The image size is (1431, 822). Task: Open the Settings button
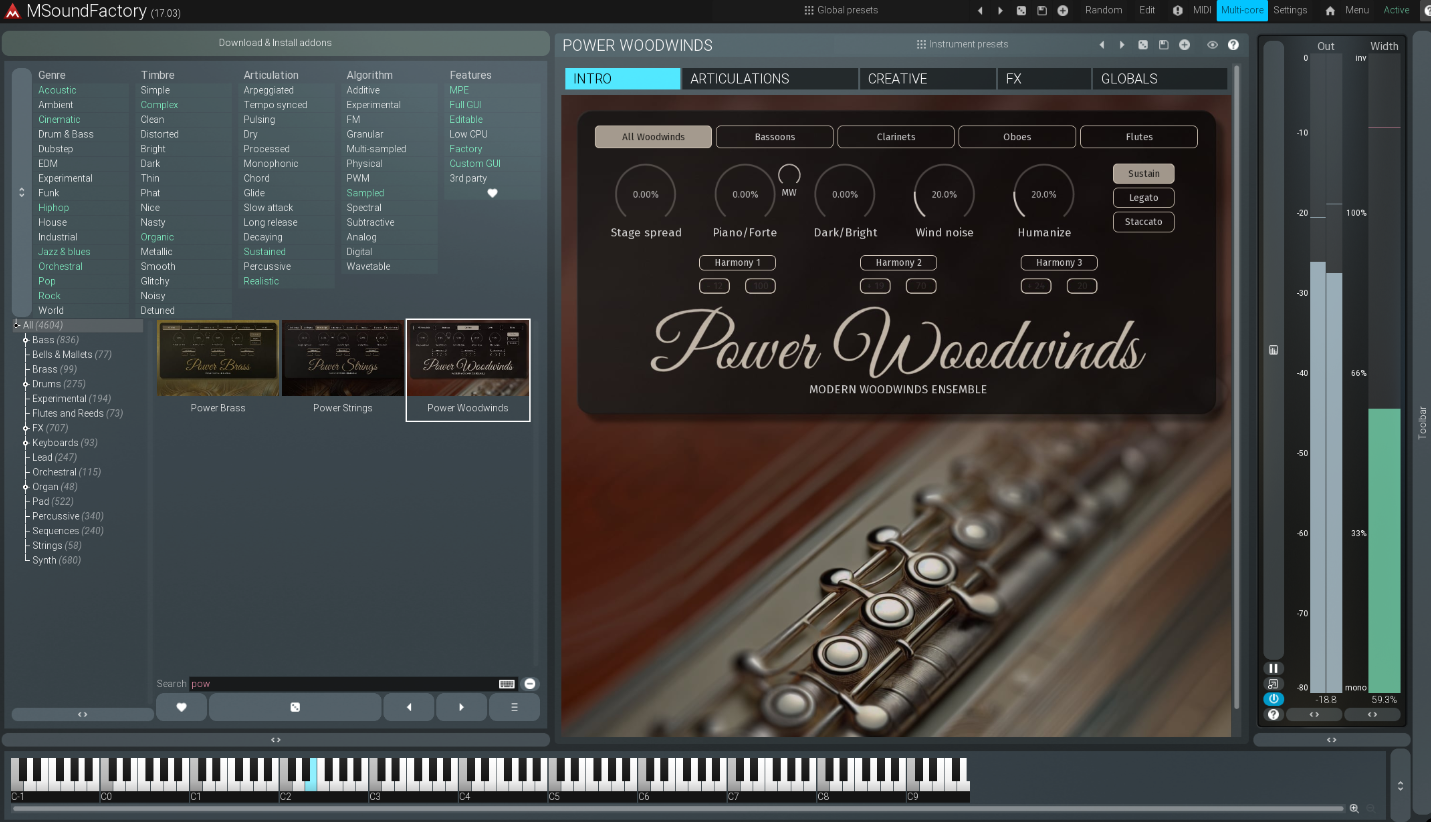tap(1290, 10)
